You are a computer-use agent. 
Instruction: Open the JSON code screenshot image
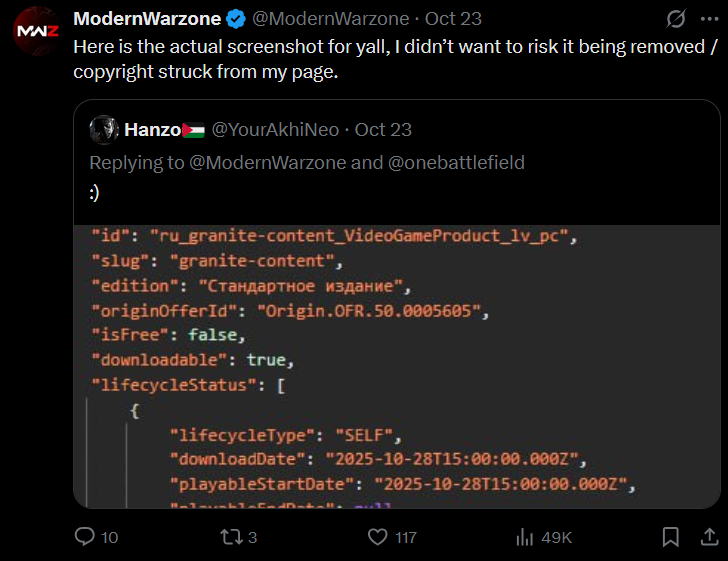[x=397, y=366]
